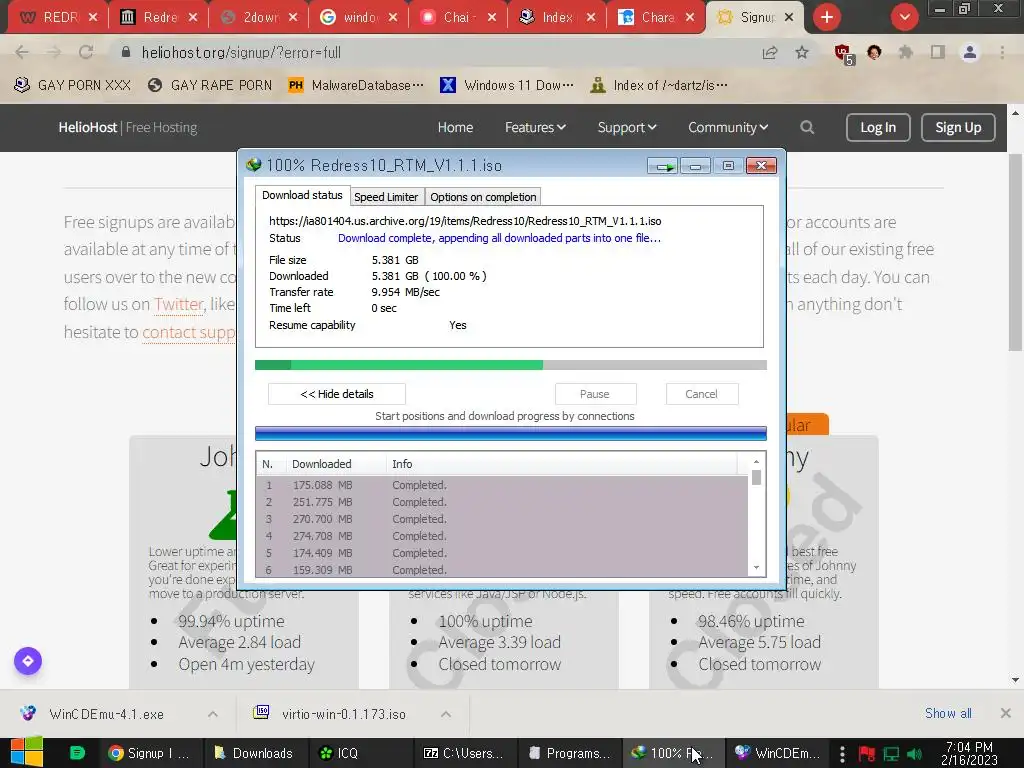Switch to the 2down browser tab

pos(258,17)
